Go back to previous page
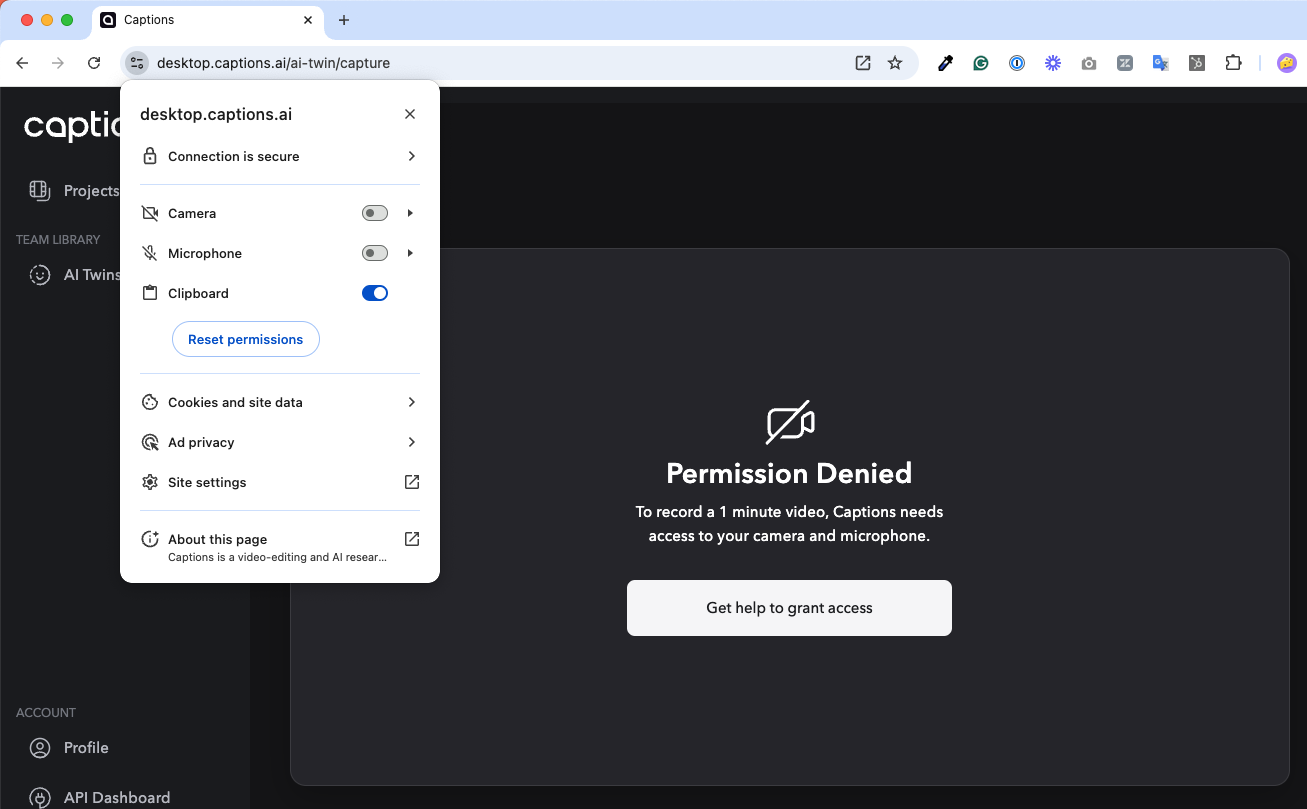Viewport: 1307px width, 809px height. tap(22, 63)
